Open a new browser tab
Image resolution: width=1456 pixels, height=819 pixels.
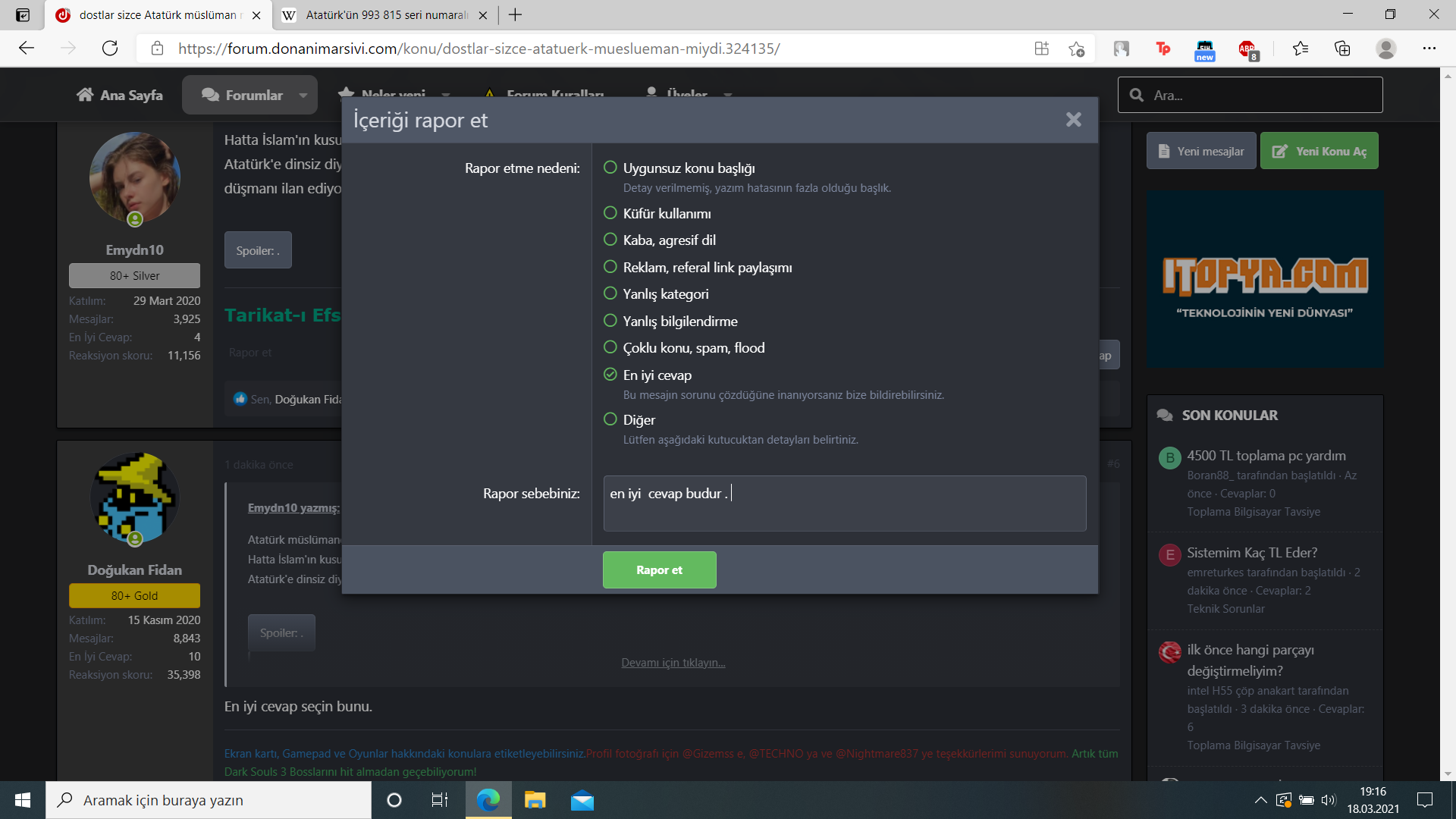click(x=516, y=15)
